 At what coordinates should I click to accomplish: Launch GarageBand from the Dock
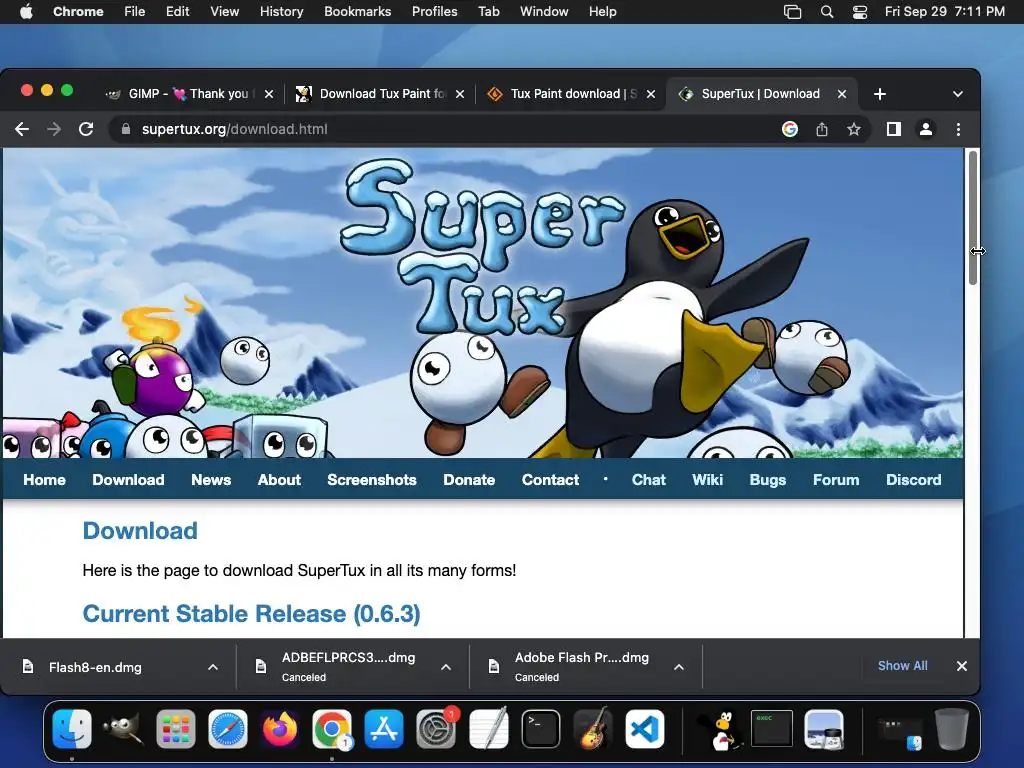tap(593, 729)
